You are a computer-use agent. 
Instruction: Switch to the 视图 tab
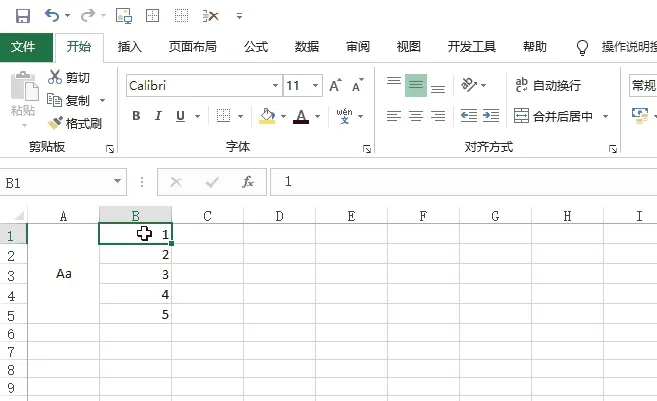click(409, 47)
